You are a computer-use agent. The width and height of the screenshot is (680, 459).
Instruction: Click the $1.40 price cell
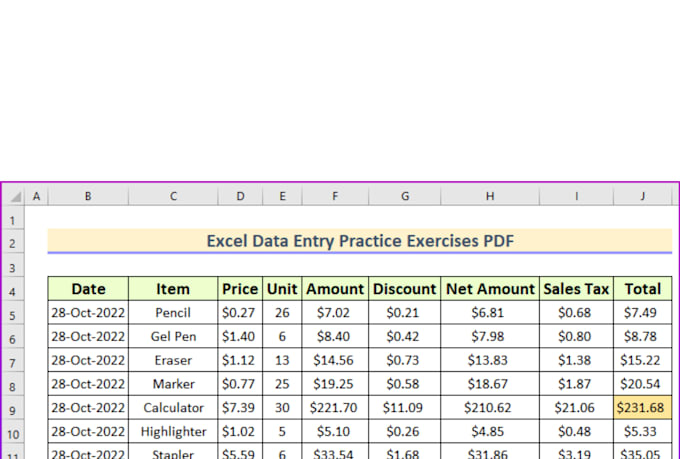click(x=240, y=336)
